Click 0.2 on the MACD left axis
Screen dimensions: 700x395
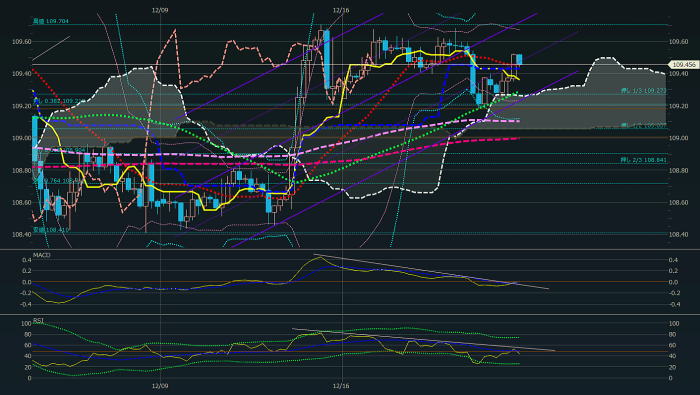pyautogui.click(x=26, y=271)
